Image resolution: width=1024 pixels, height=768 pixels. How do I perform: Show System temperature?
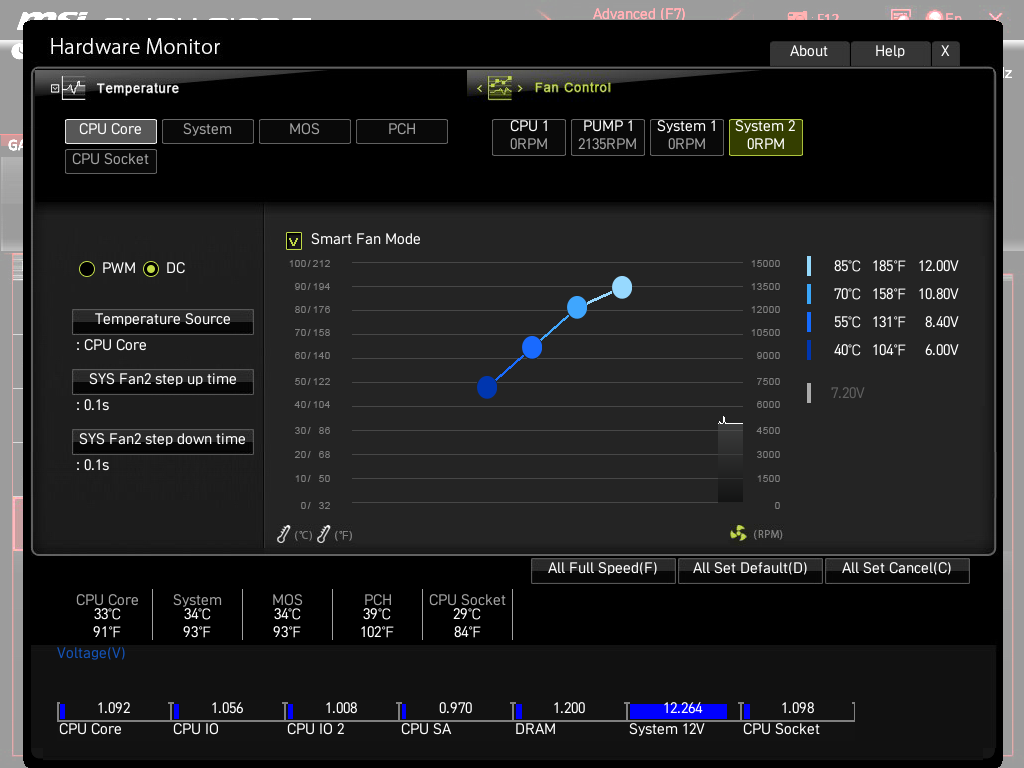(x=208, y=131)
